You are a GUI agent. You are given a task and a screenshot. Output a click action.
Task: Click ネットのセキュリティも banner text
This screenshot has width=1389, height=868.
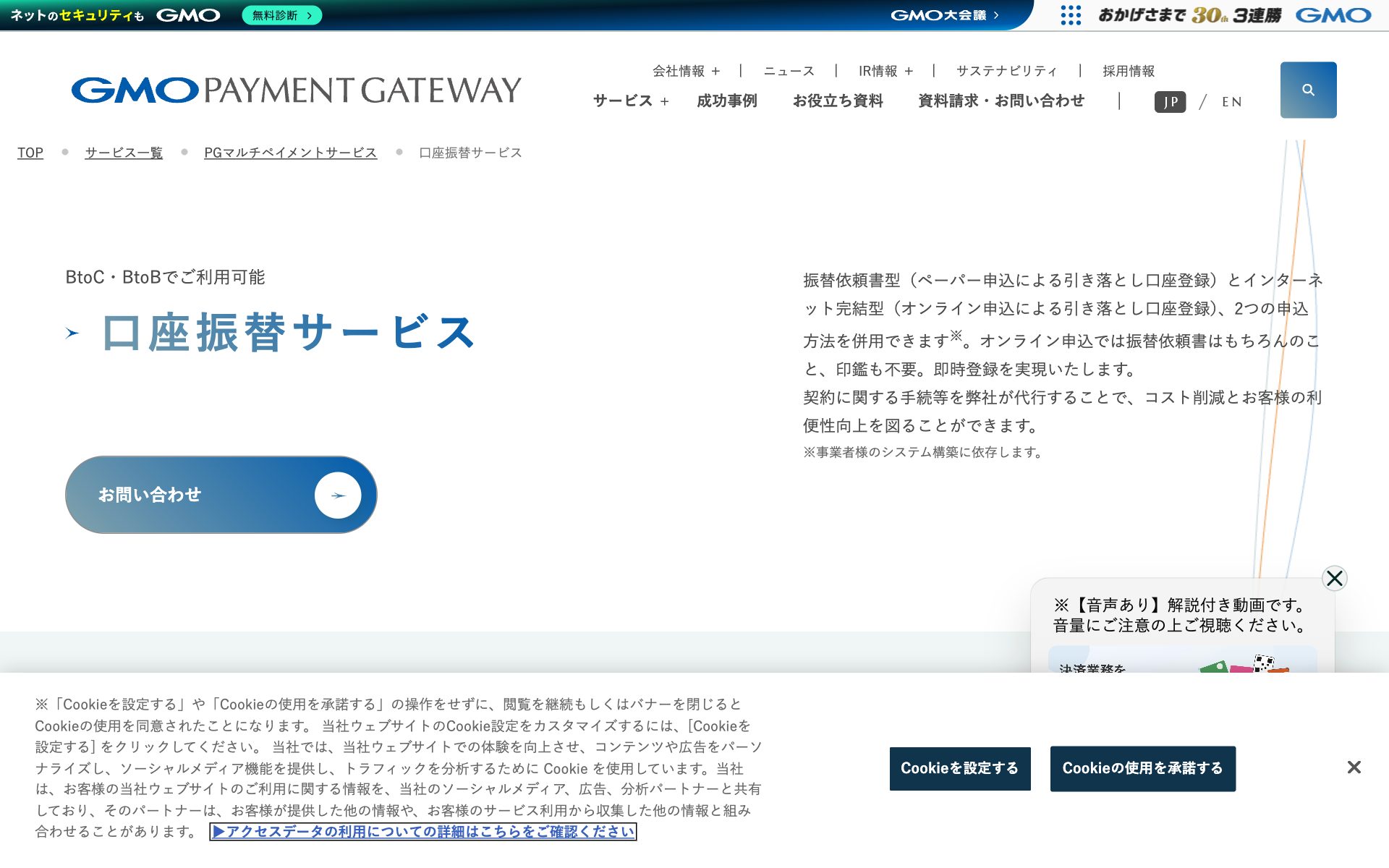[77, 15]
